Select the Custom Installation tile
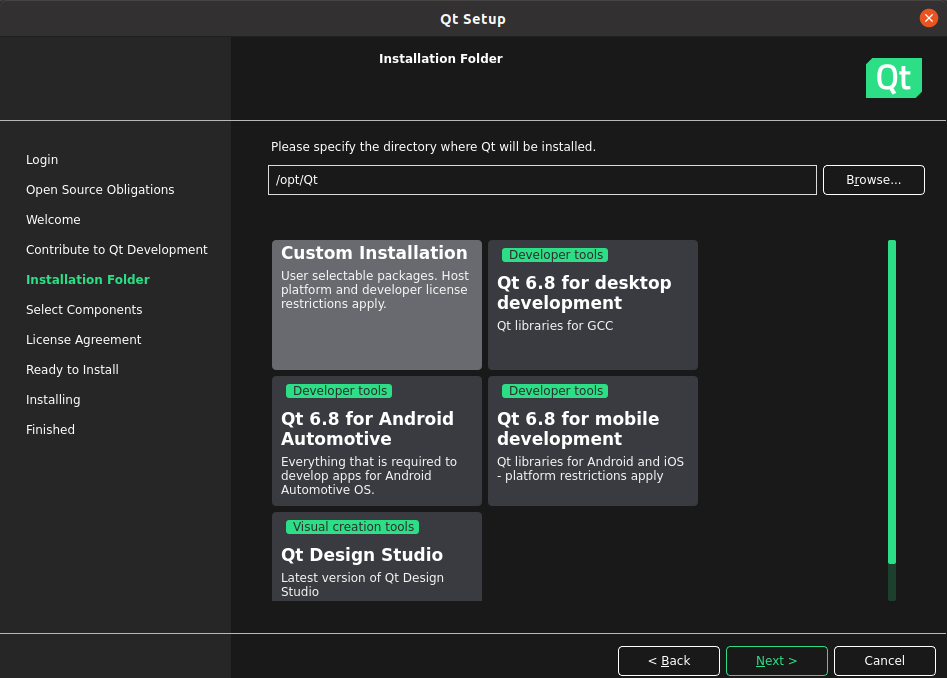Screen dimensions: 947x678 pos(376,305)
